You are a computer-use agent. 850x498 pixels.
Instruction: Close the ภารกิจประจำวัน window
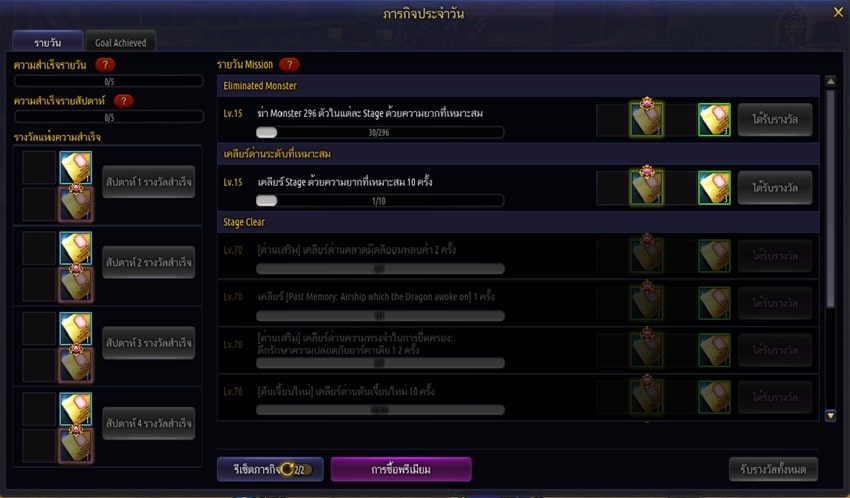[x=838, y=12]
